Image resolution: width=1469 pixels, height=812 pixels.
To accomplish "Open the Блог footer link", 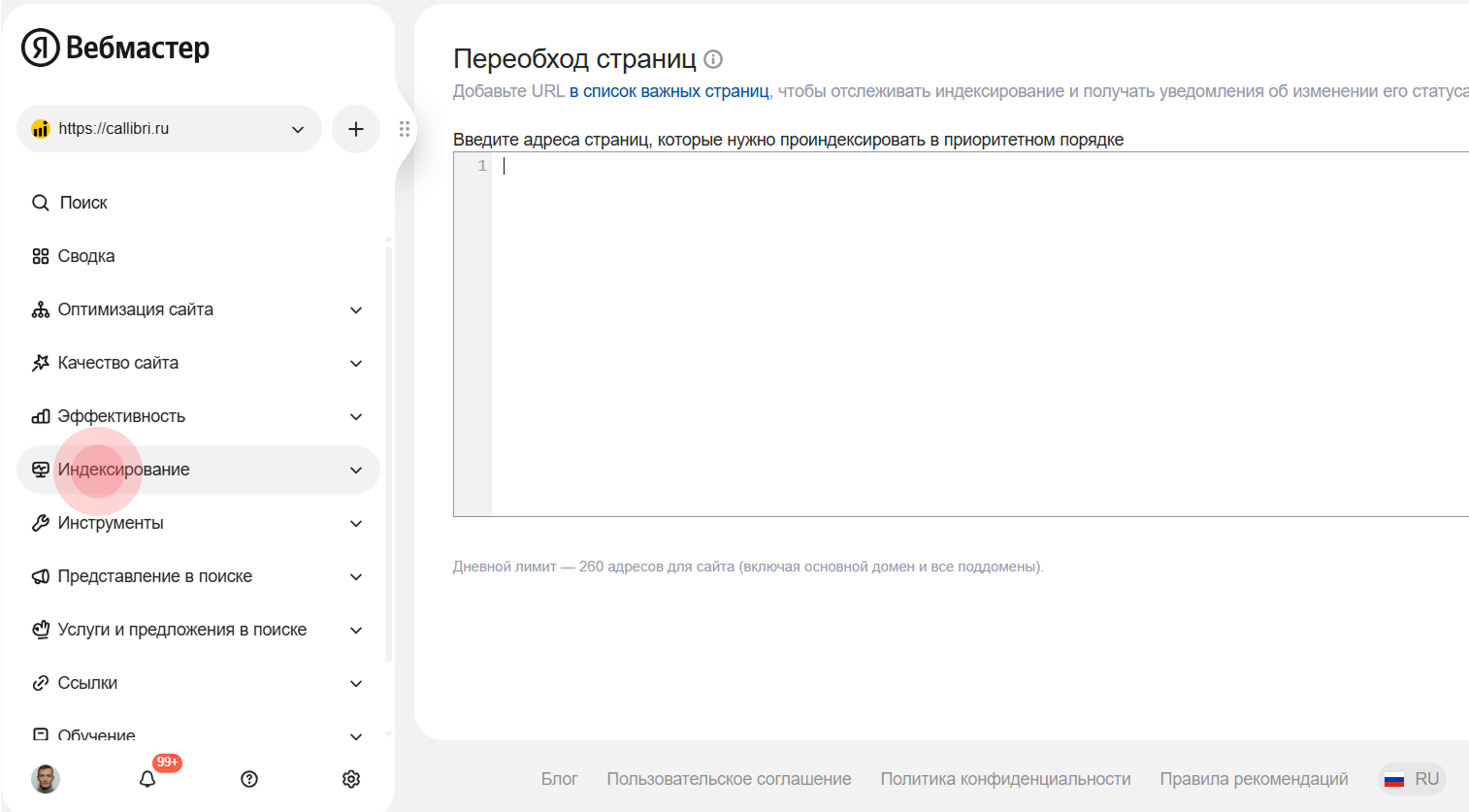I will 559,779.
